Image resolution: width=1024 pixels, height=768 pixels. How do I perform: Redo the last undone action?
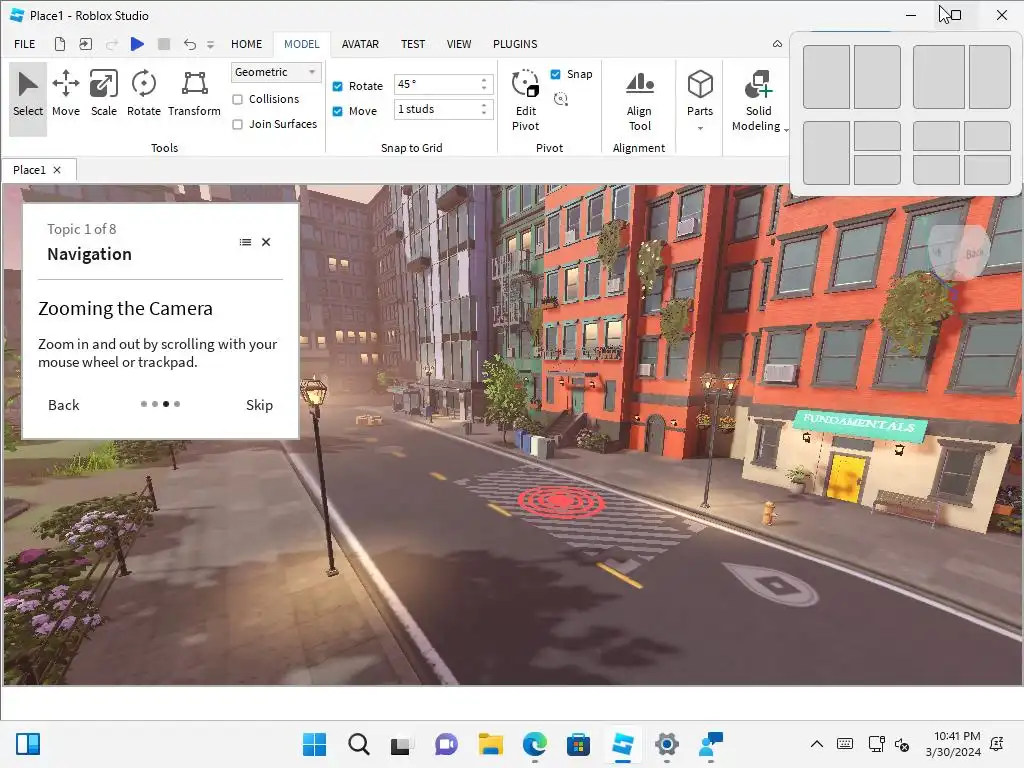[112, 44]
